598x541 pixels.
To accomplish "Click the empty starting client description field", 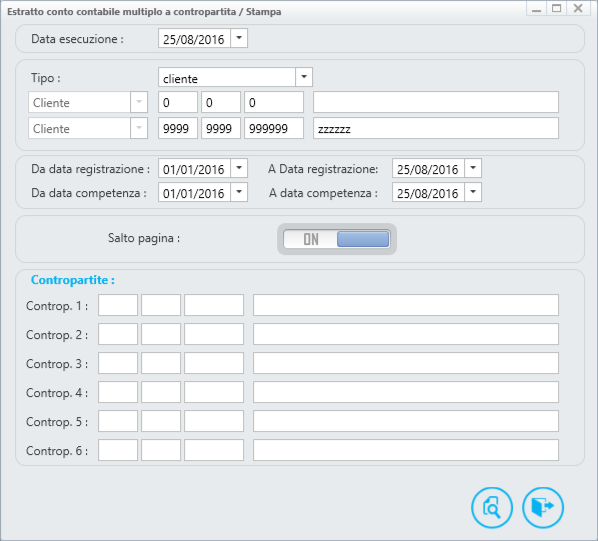I will click(x=436, y=102).
